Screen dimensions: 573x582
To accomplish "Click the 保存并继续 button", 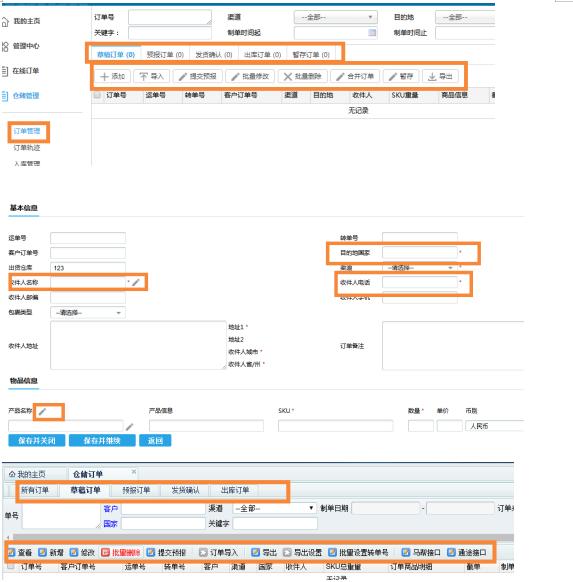I will coord(102,441).
